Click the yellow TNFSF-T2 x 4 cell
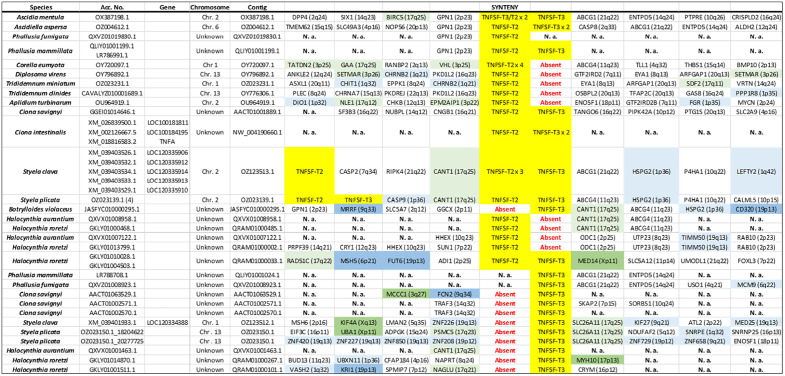 coord(505,65)
